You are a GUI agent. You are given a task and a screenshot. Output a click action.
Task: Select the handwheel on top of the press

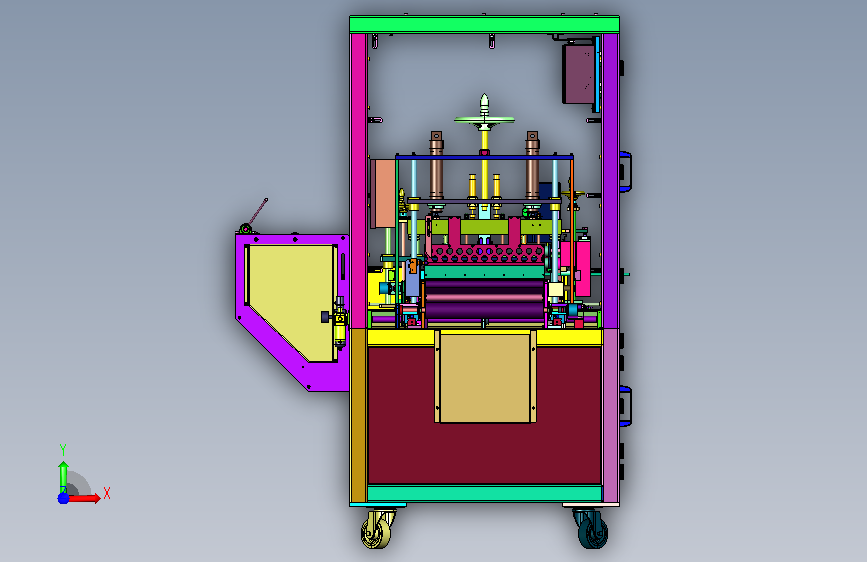484,119
